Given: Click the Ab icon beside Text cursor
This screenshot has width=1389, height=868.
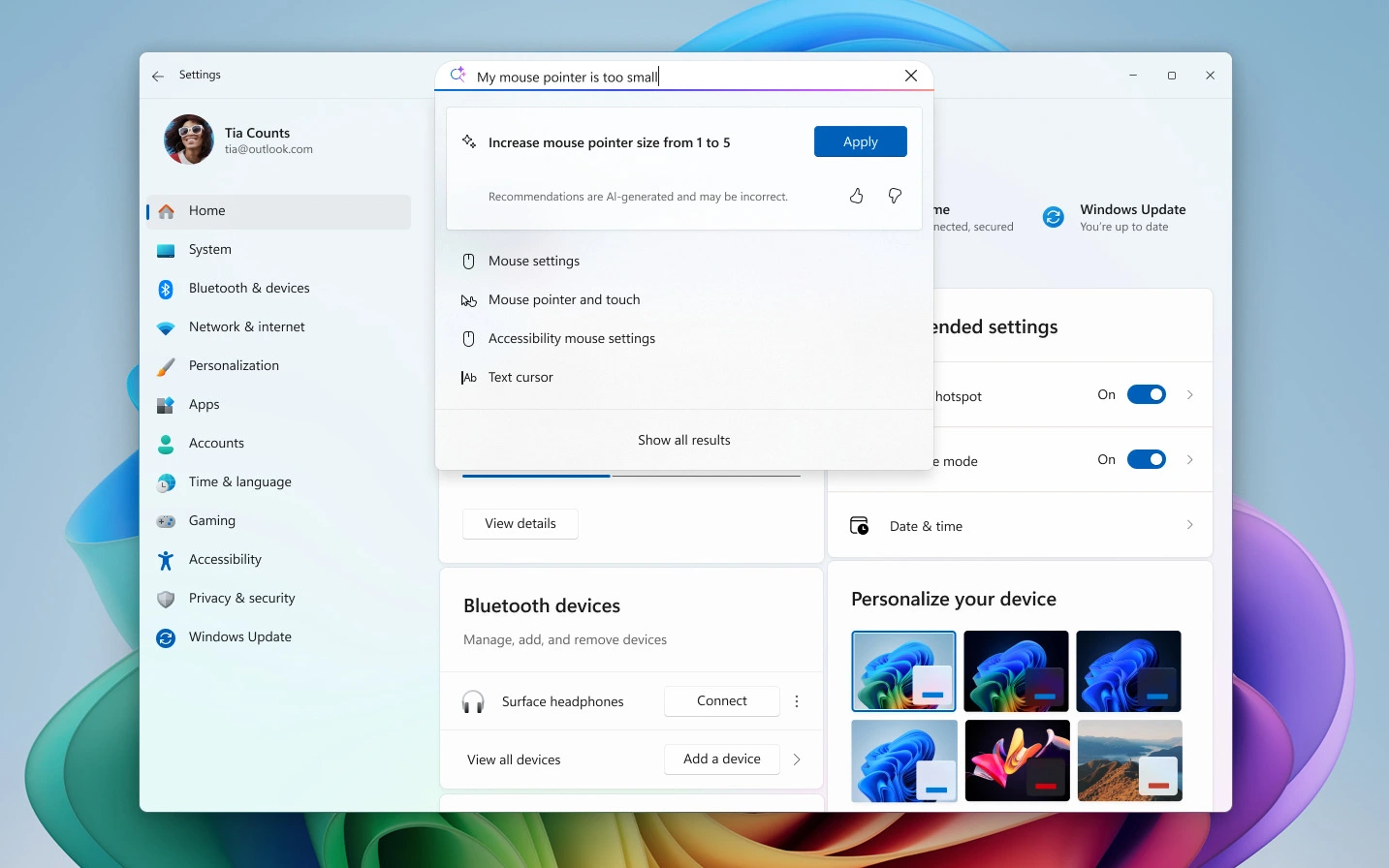Looking at the screenshot, I should pos(468,377).
